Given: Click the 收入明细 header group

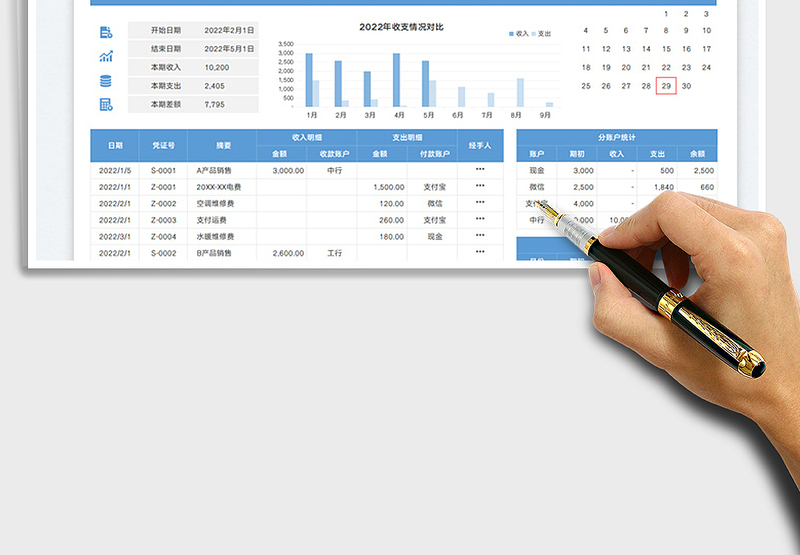Looking at the screenshot, I should [306, 137].
